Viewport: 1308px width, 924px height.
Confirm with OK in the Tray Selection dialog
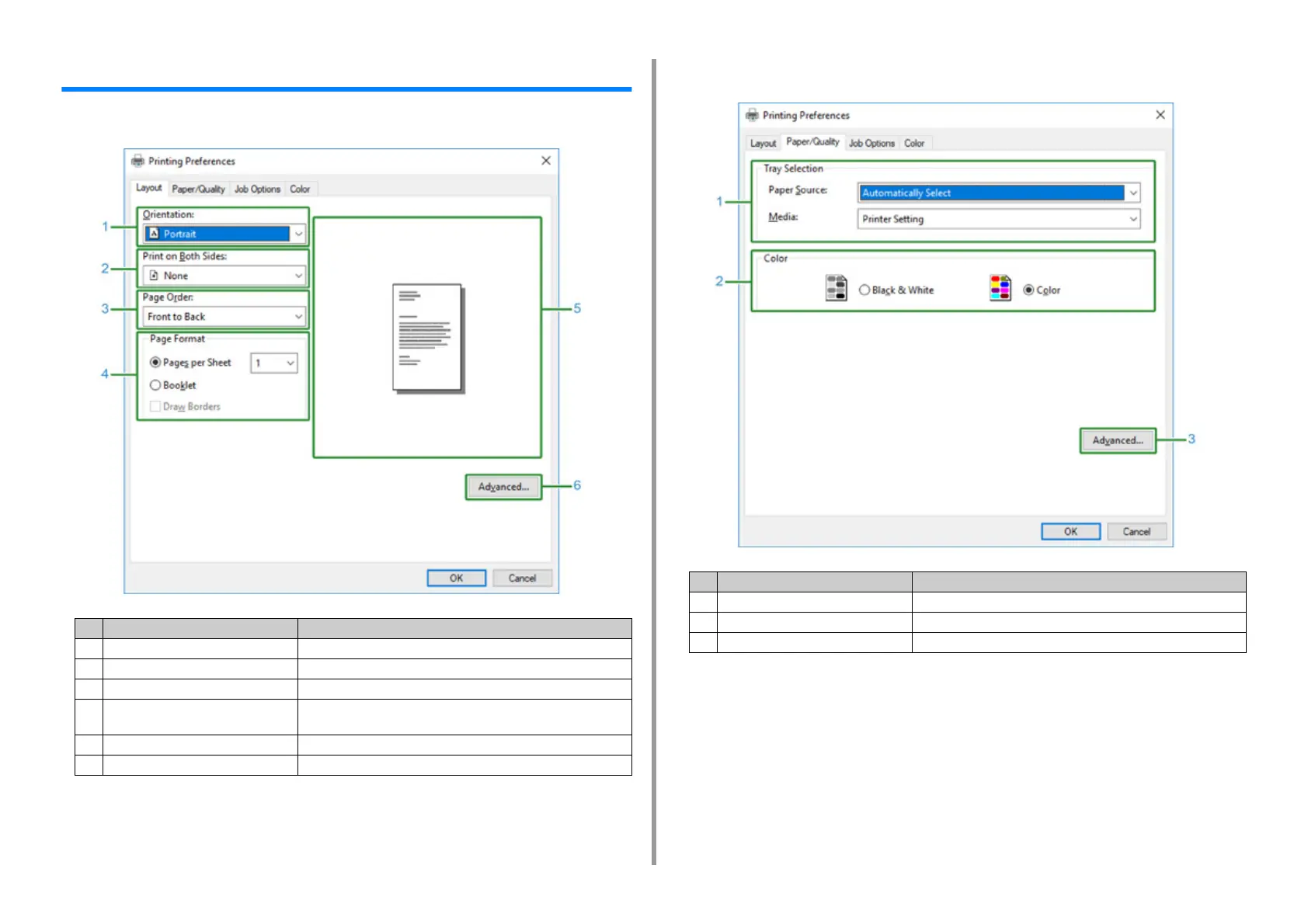point(1071,532)
